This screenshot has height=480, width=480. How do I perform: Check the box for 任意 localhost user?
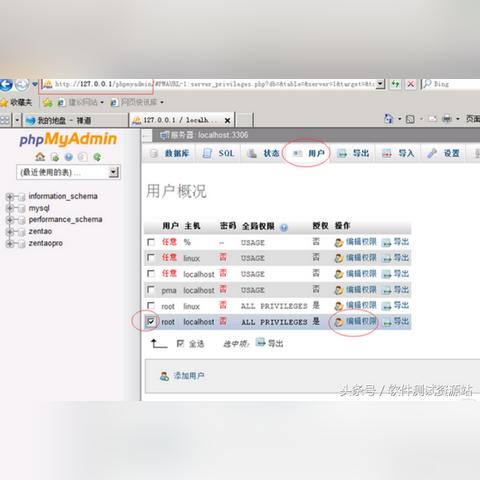[151, 274]
